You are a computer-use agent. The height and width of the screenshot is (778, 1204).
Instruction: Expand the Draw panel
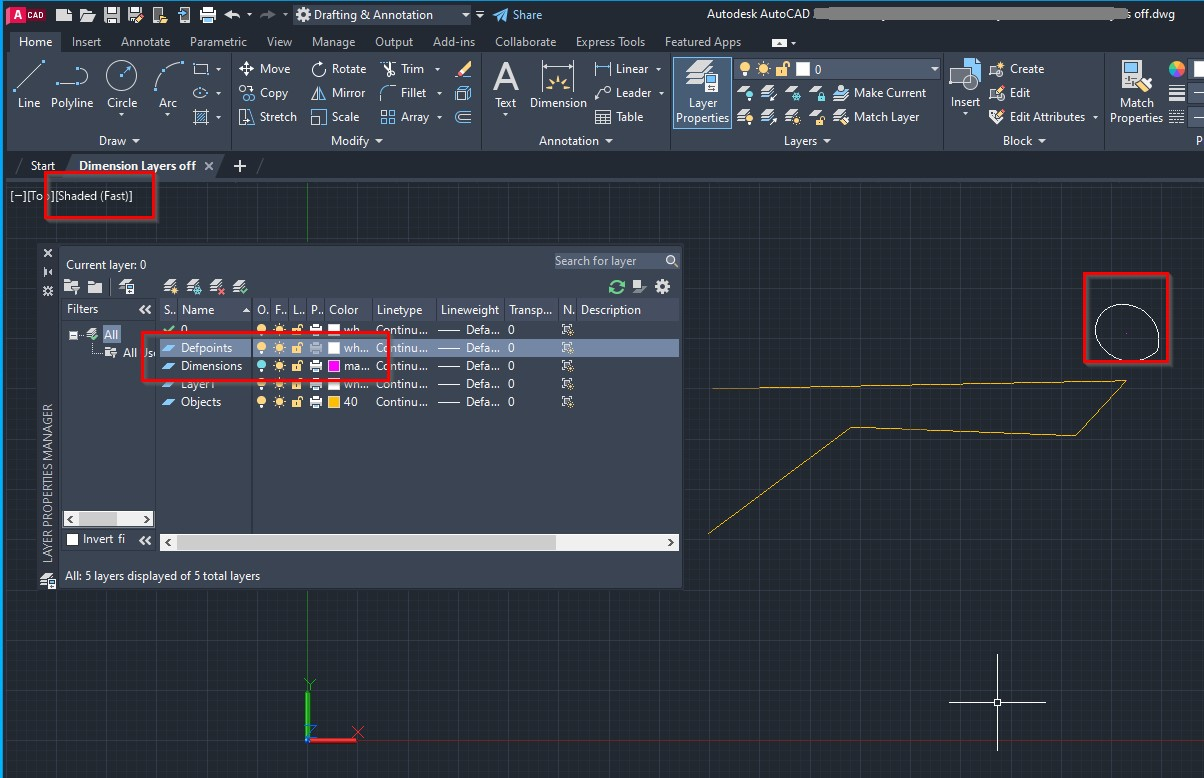120,141
